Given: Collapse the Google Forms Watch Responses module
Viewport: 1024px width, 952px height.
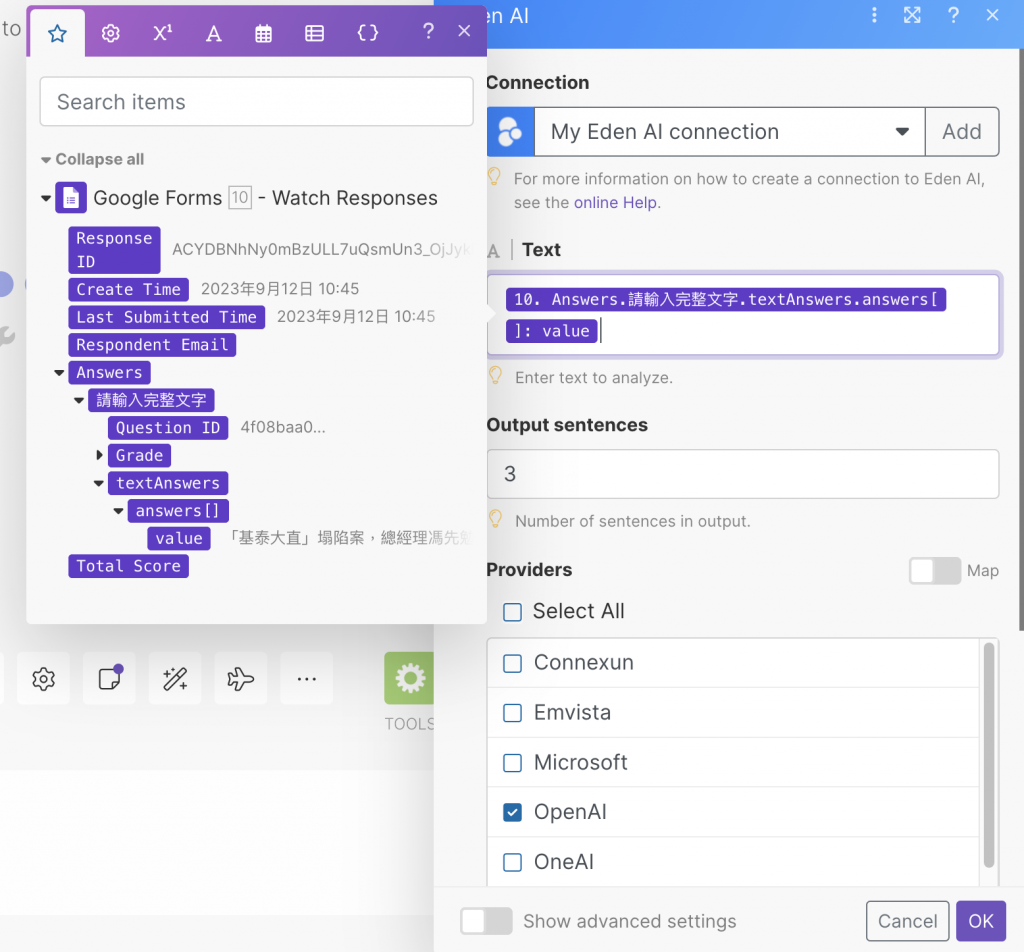Looking at the screenshot, I should [x=46, y=198].
